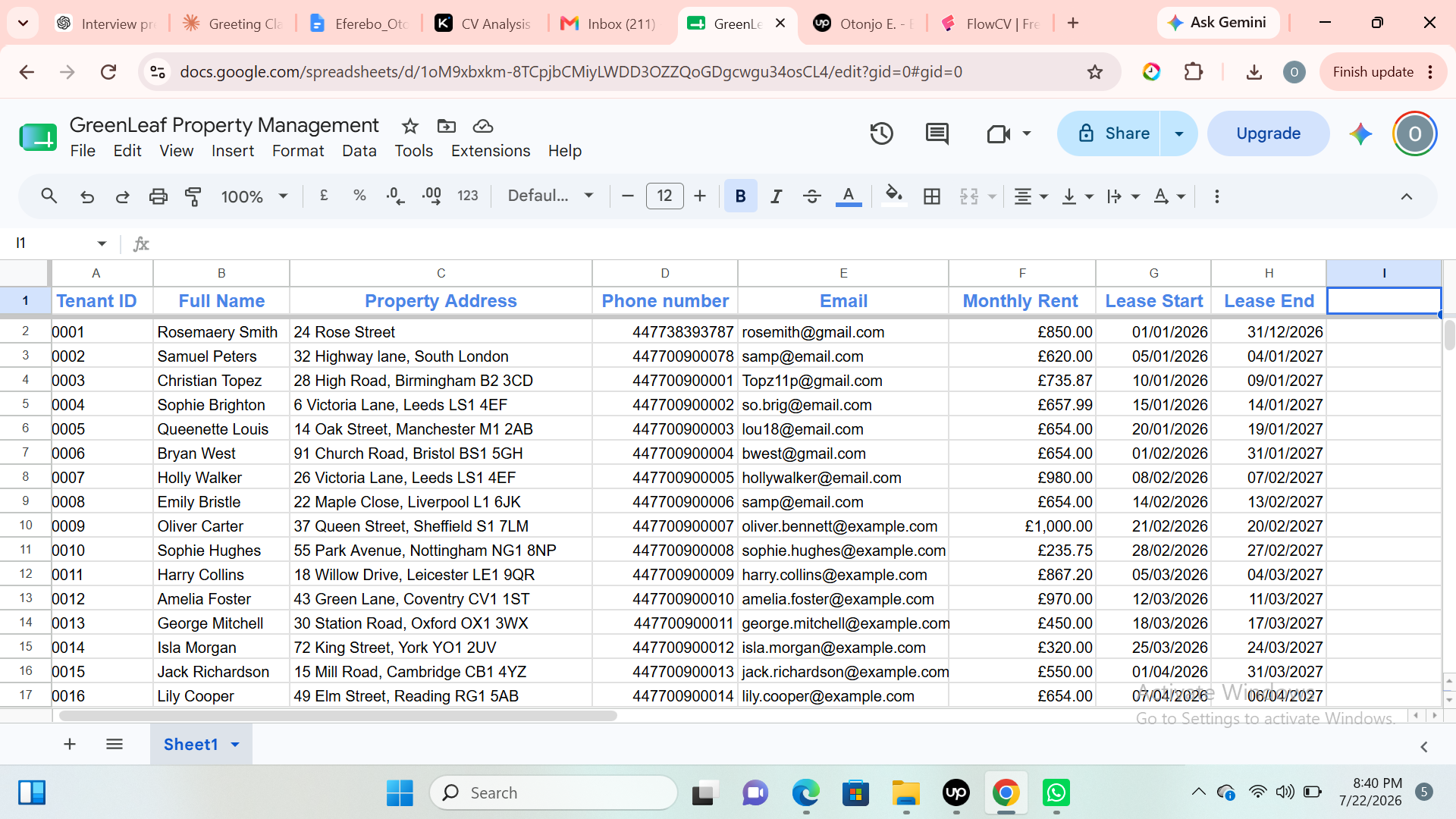Open version history clock icon
Image resolution: width=1456 pixels, height=819 pixels.
tap(881, 133)
